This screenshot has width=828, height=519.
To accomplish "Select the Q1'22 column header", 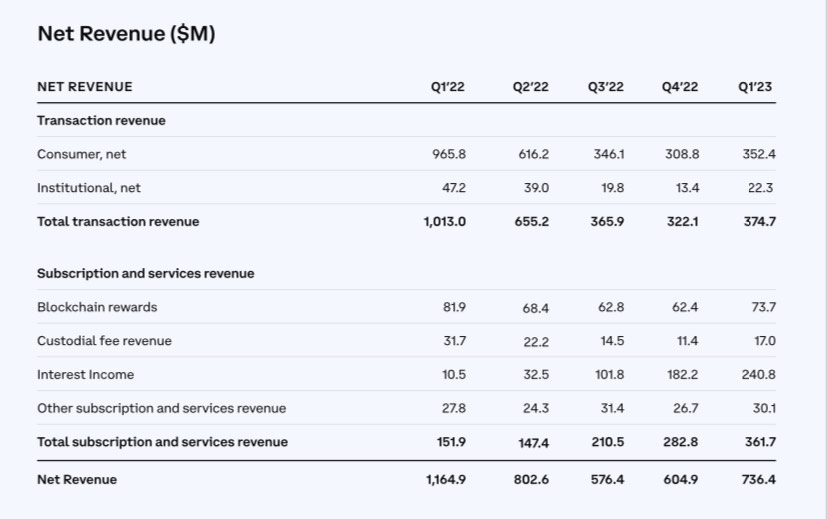I will (x=448, y=87).
